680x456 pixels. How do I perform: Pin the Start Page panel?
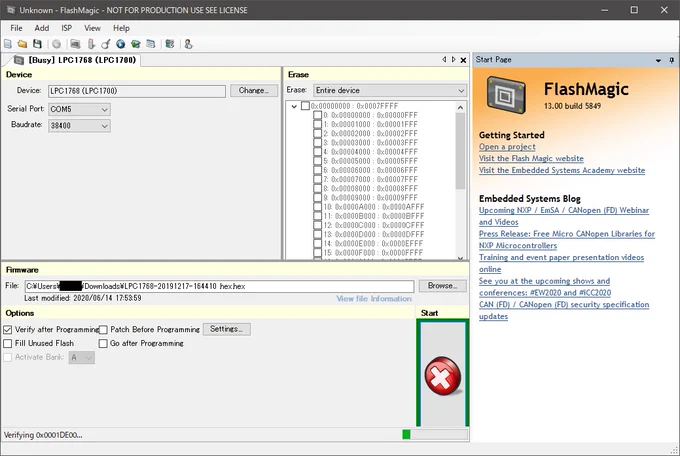click(x=672, y=60)
